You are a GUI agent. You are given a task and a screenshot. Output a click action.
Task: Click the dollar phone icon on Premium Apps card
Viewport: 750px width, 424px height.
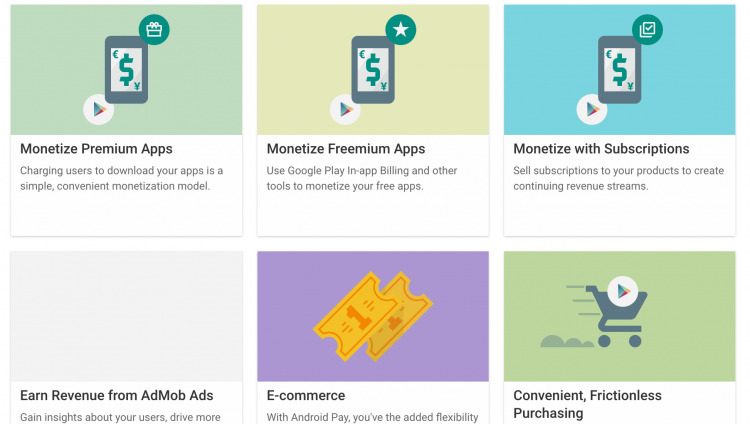pyautogui.click(x=126, y=70)
